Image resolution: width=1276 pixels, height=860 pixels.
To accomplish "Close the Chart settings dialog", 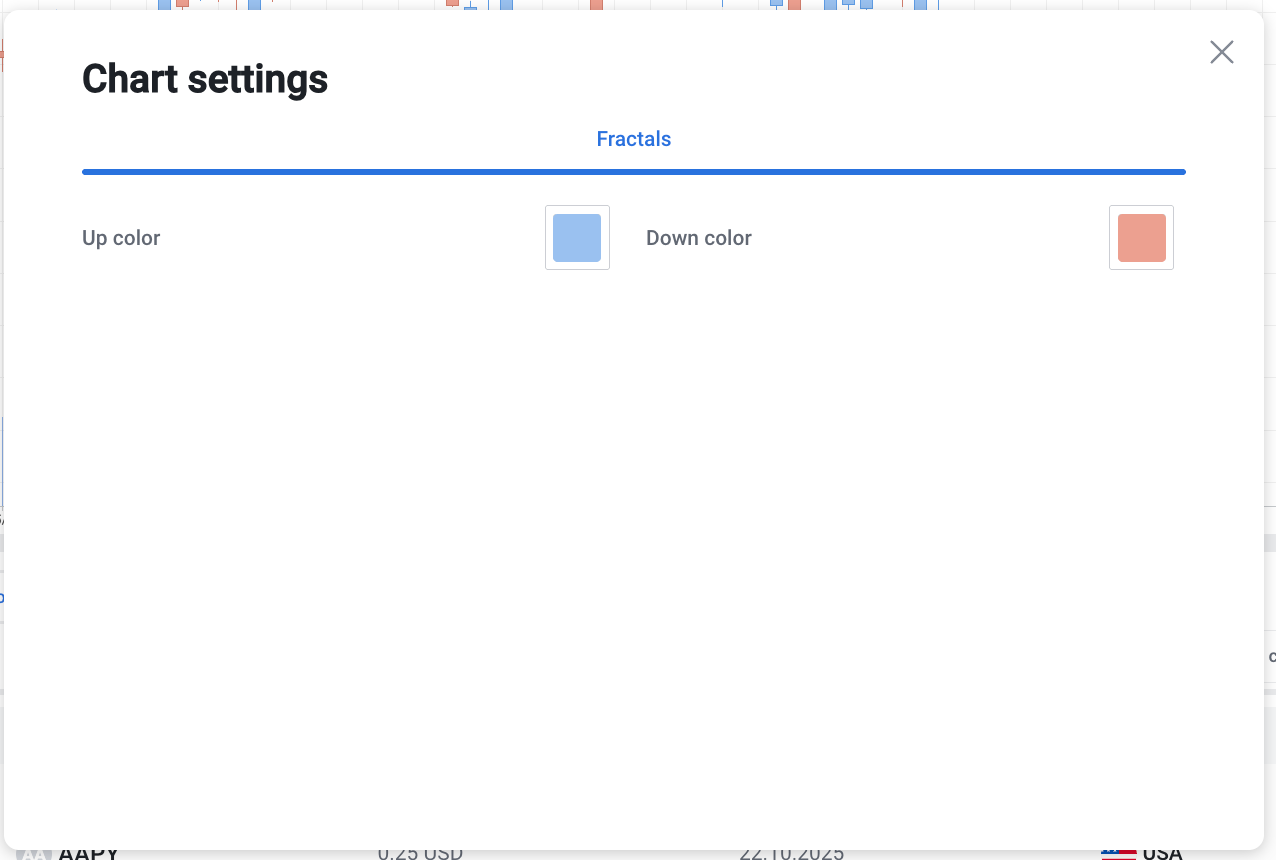I will 1221,52.
